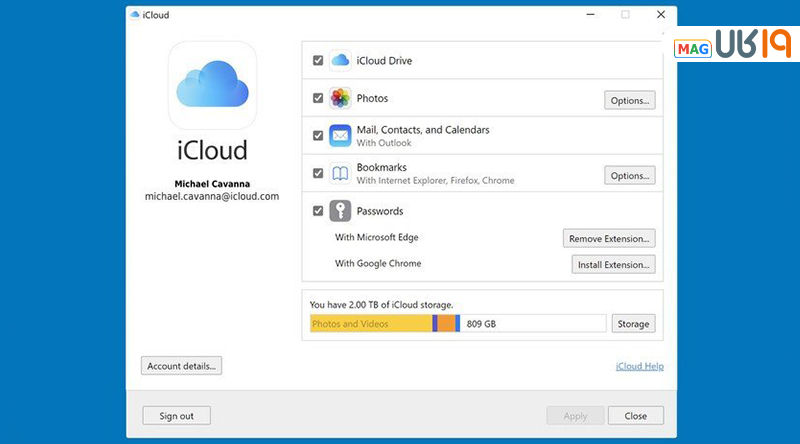This screenshot has width=800, height=444.
Task: Install the Google Chrome extension
Action: point(613,264)
